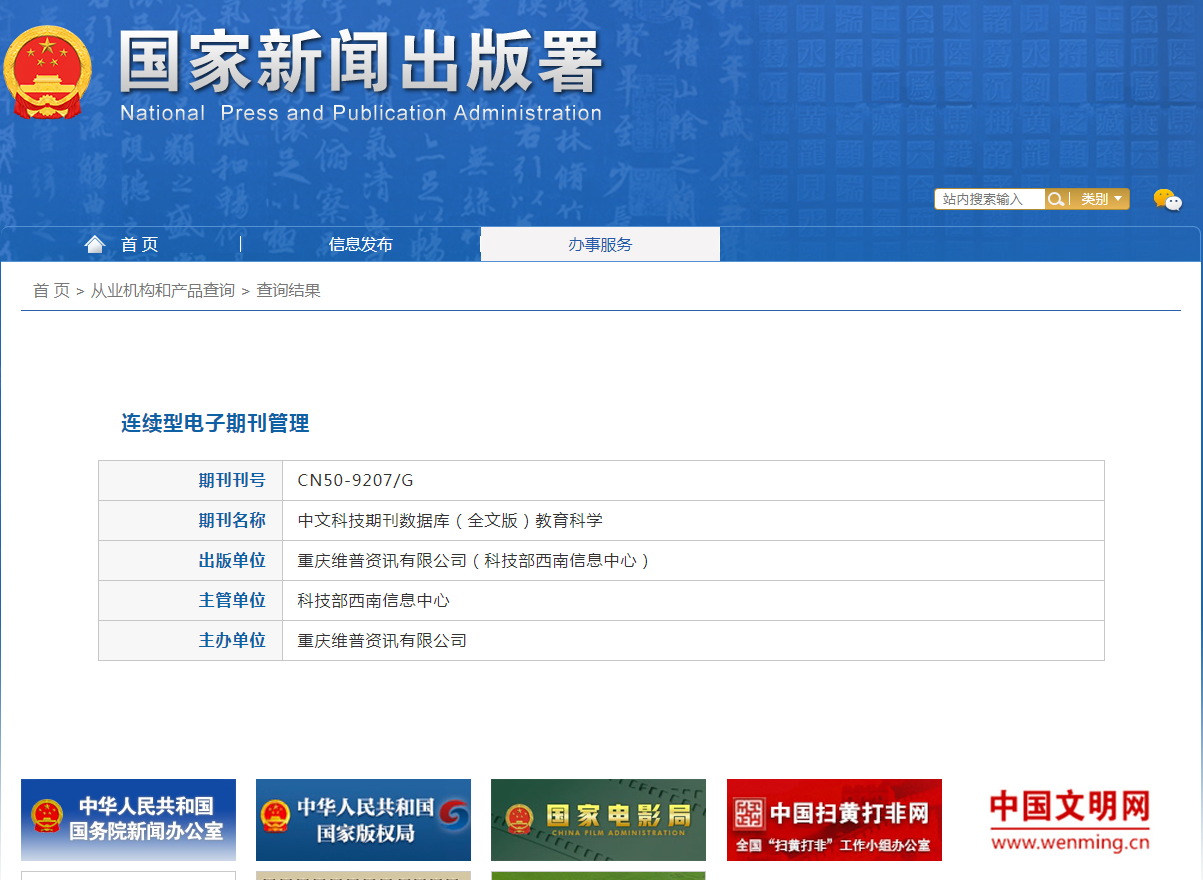Viewport: 1203px width, 880px height.
Task: Select the 信息发布 navigation tab
Action: point(360,244)
